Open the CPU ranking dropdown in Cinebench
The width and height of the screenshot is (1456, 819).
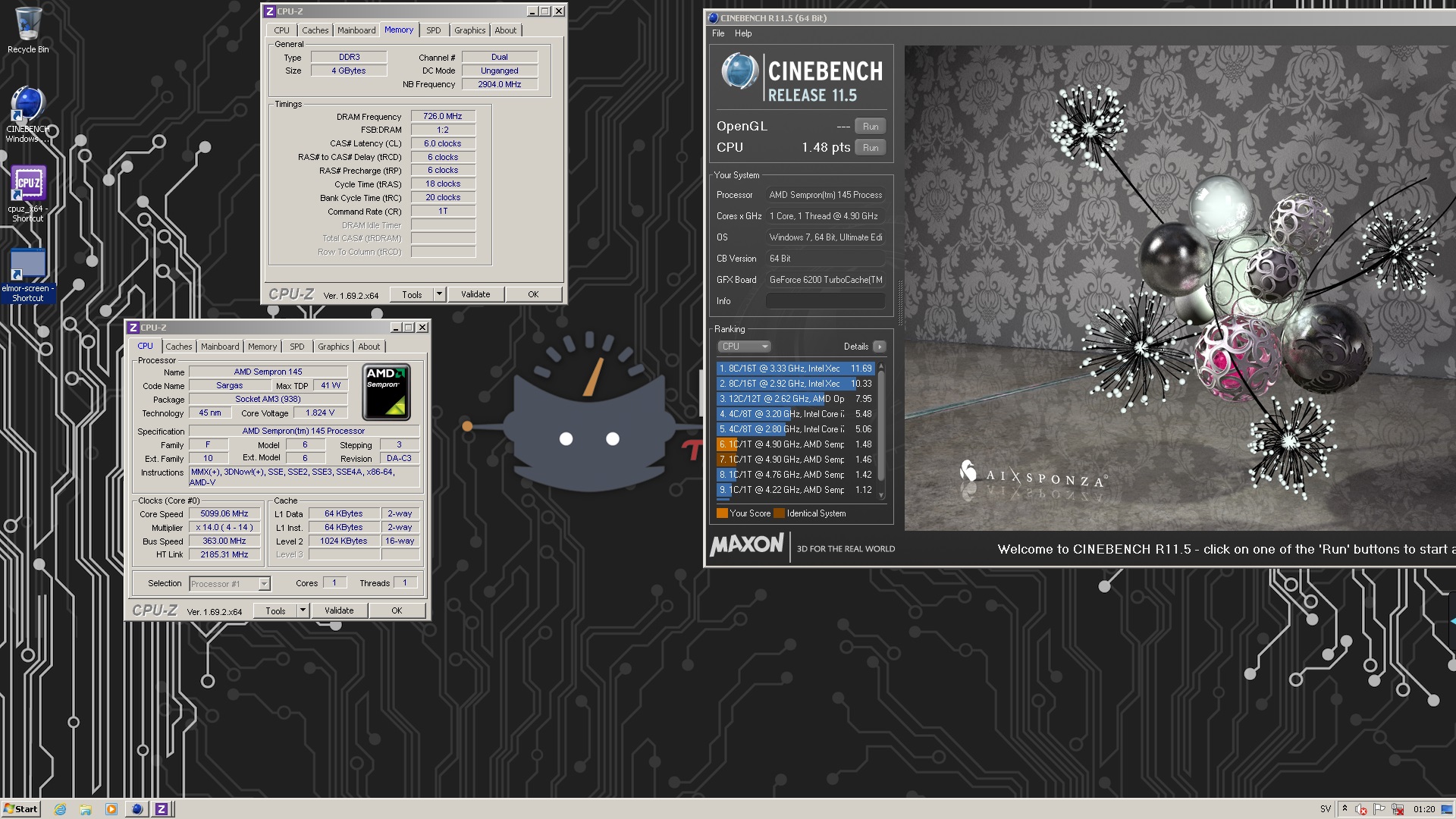coord(744,347)
